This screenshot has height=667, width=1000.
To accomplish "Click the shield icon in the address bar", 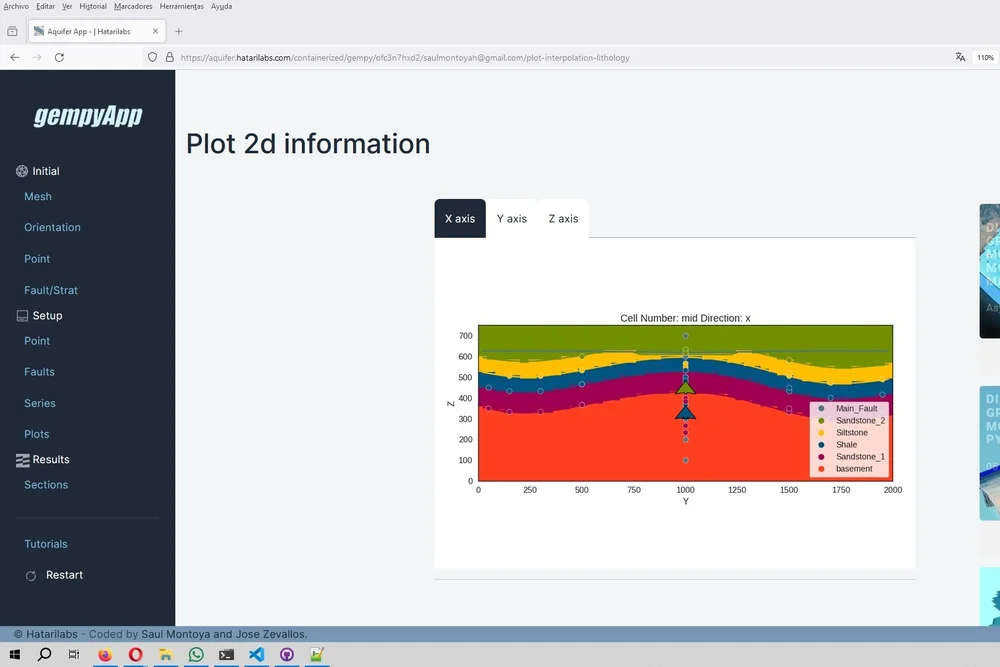I will (152, 57).
